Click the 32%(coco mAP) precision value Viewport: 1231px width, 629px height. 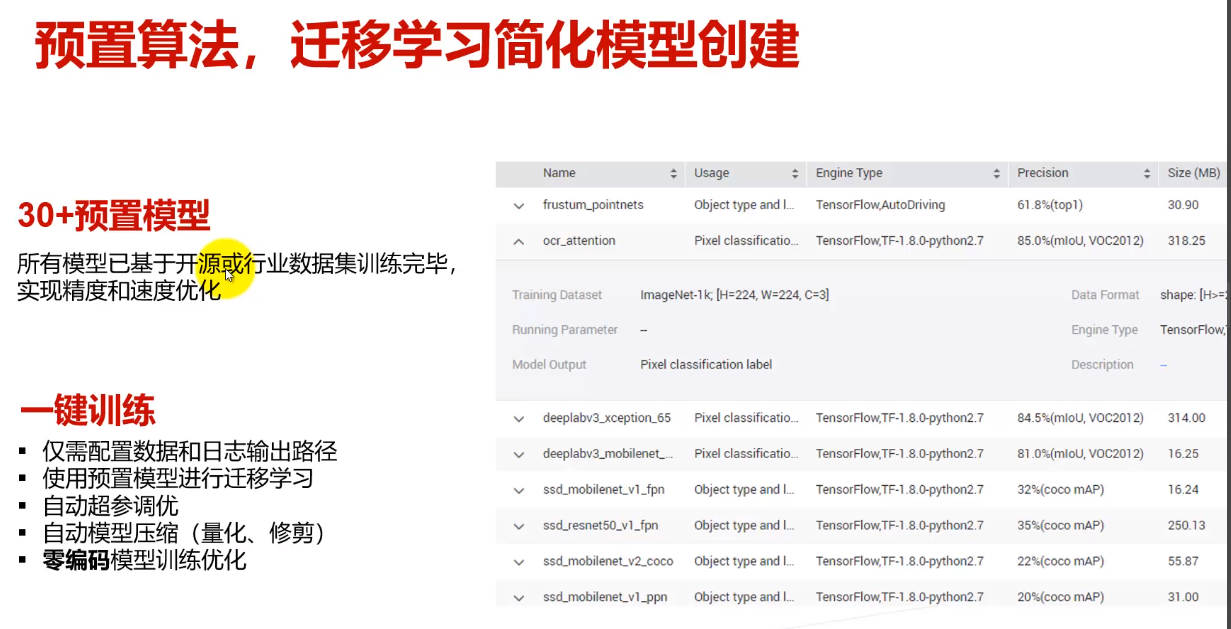1060,490
